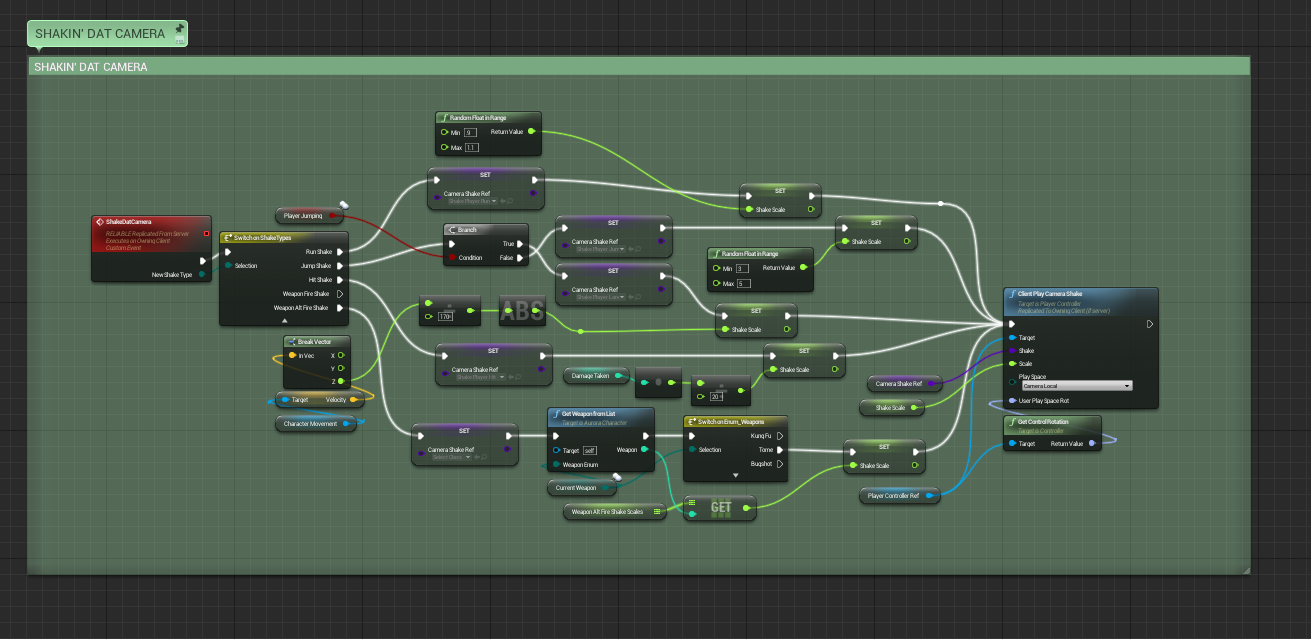Select the Weapon Alt Fire Shake Scales array node
The width and height of the screenshot is (1311, 639).
616,512
